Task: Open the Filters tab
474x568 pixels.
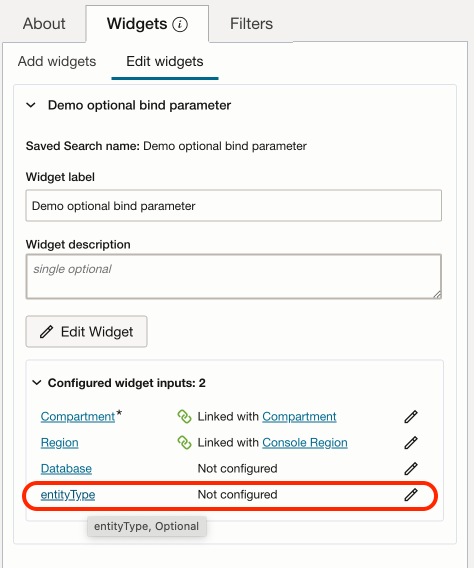Action: pyautogui.click(x=251, y=24)
